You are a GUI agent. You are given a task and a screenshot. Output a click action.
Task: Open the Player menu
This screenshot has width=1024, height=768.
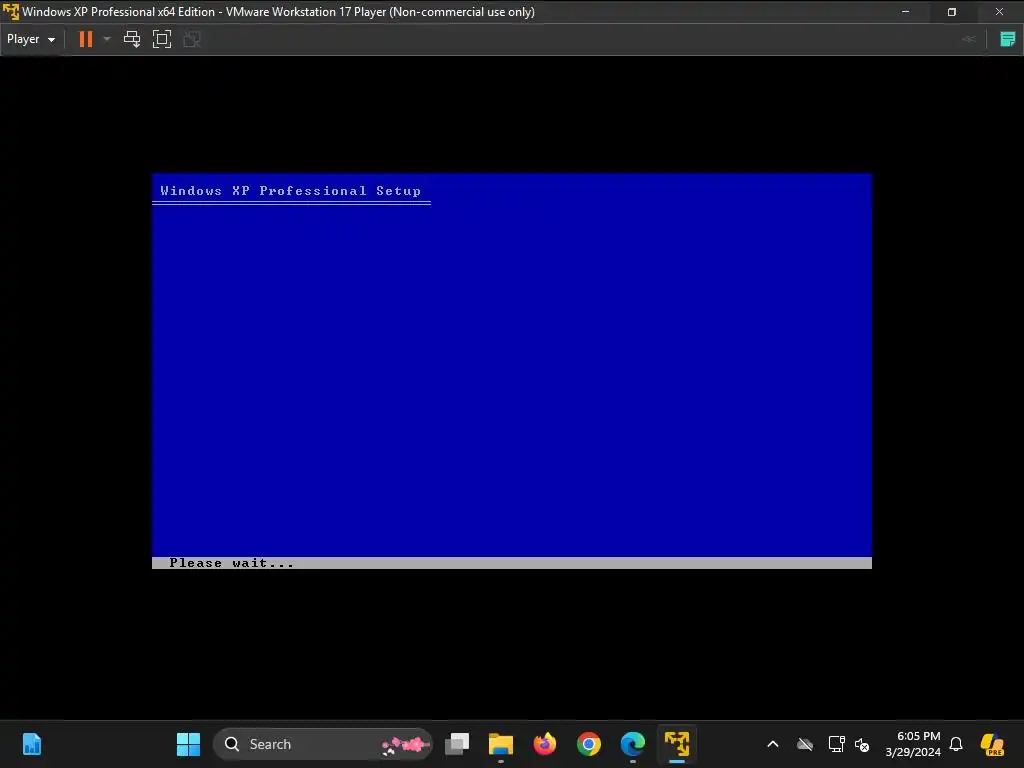[31, 39]
